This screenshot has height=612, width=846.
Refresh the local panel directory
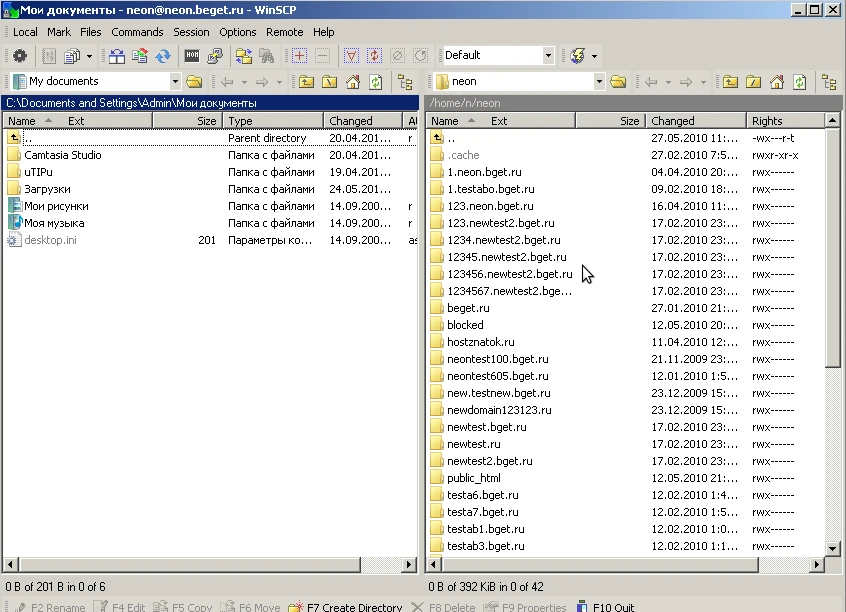click(x=376, y=82)
